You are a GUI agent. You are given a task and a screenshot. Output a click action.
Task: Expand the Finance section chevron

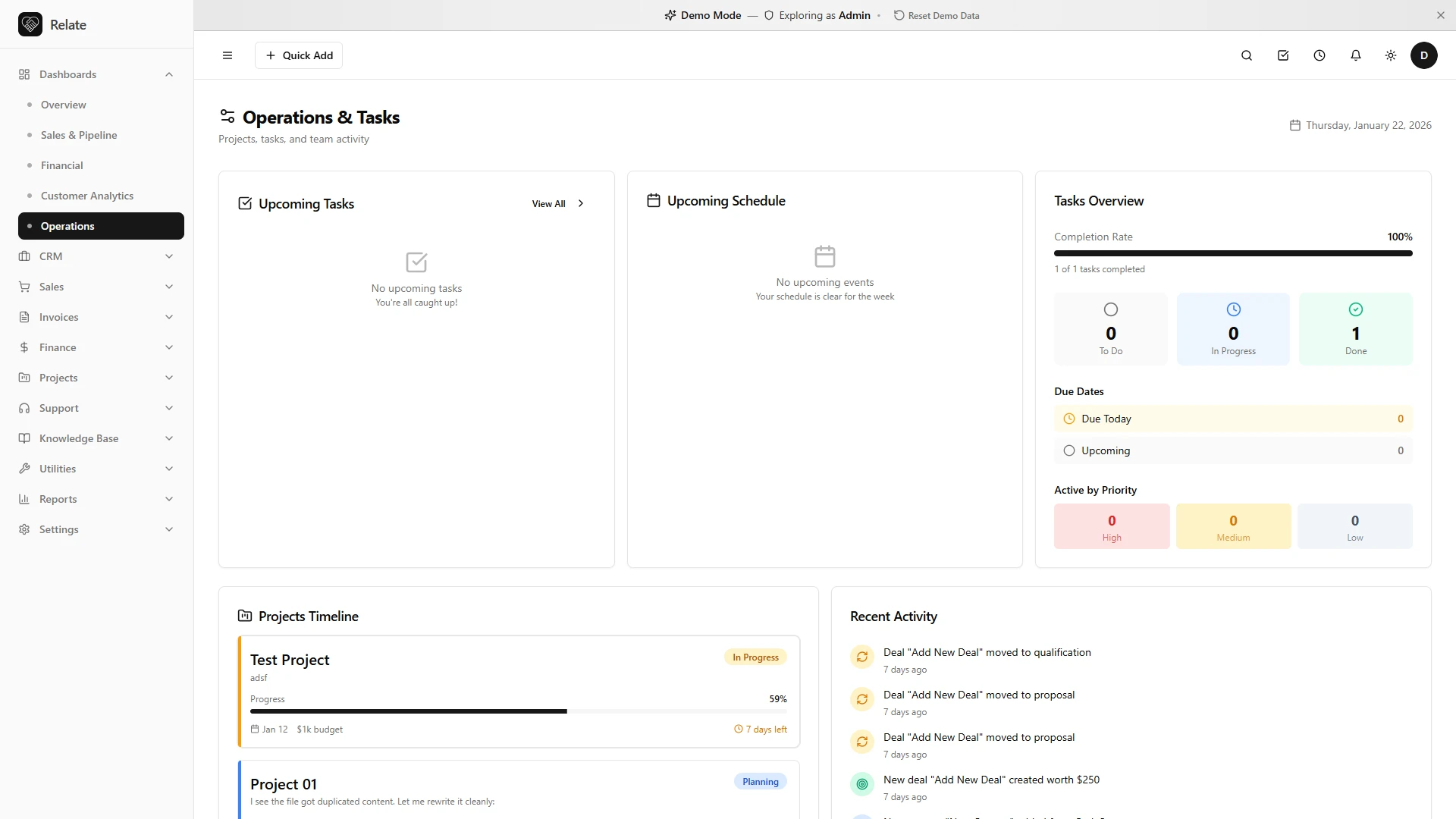coord(169,347)
